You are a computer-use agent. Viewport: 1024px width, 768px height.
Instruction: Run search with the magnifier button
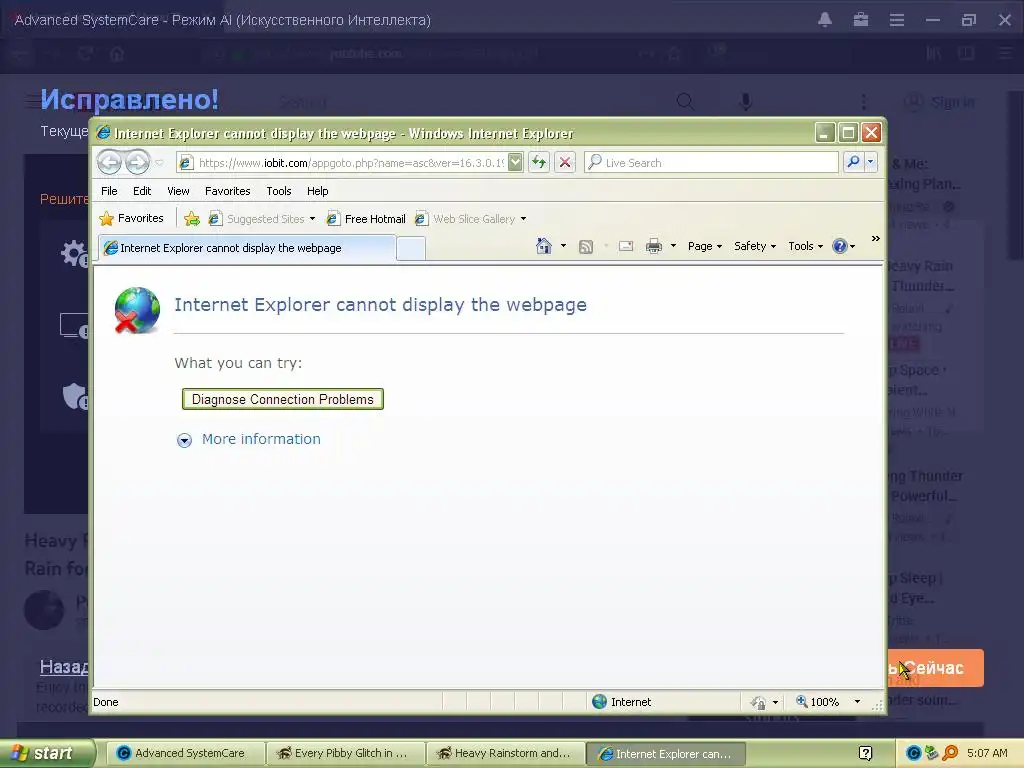click(x=853, y=162)
